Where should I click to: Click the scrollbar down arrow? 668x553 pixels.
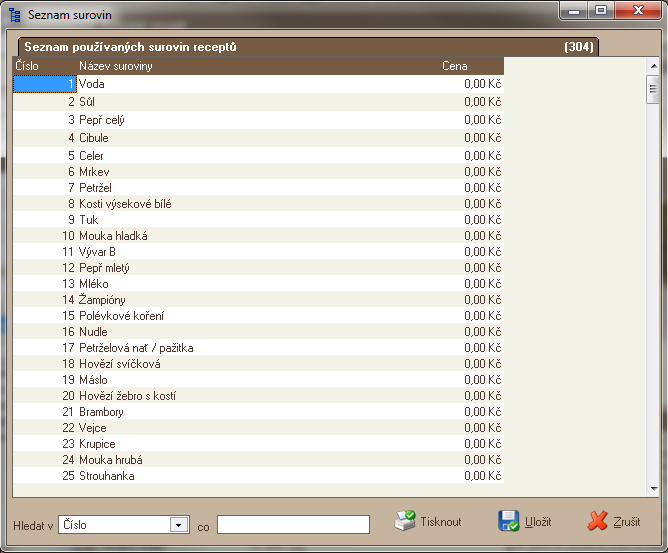click(653, 489)
